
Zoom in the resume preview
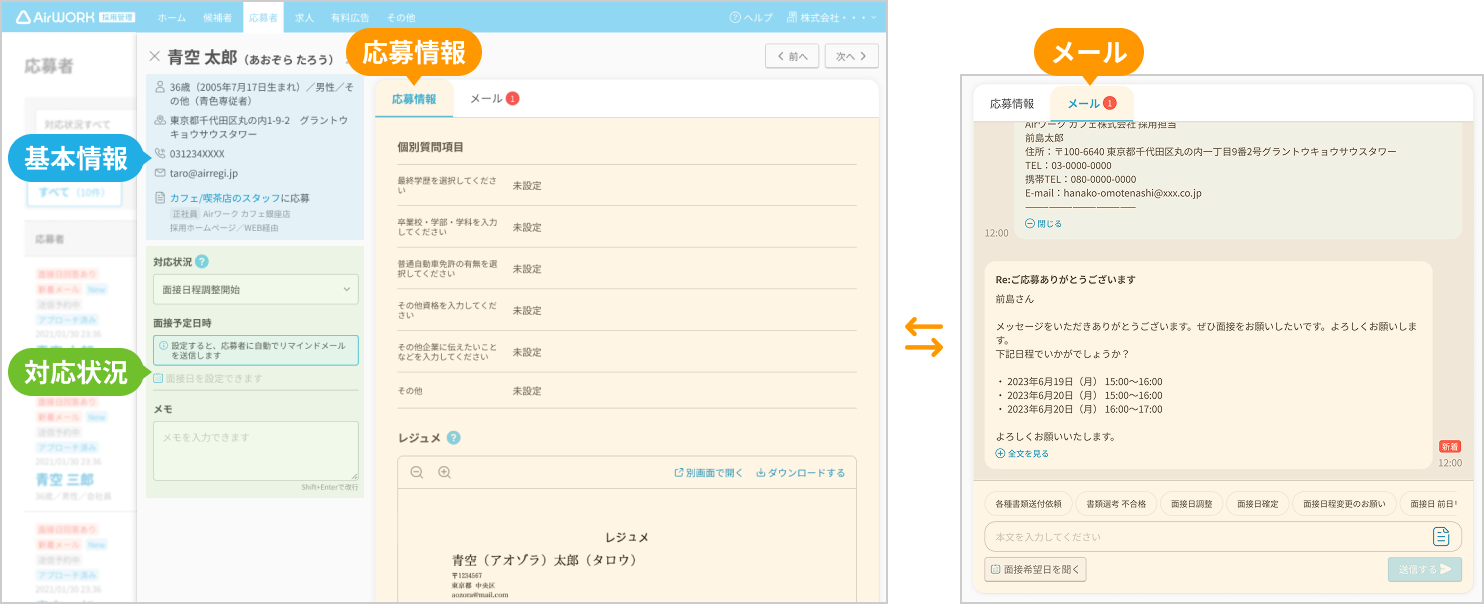[445, 472]
